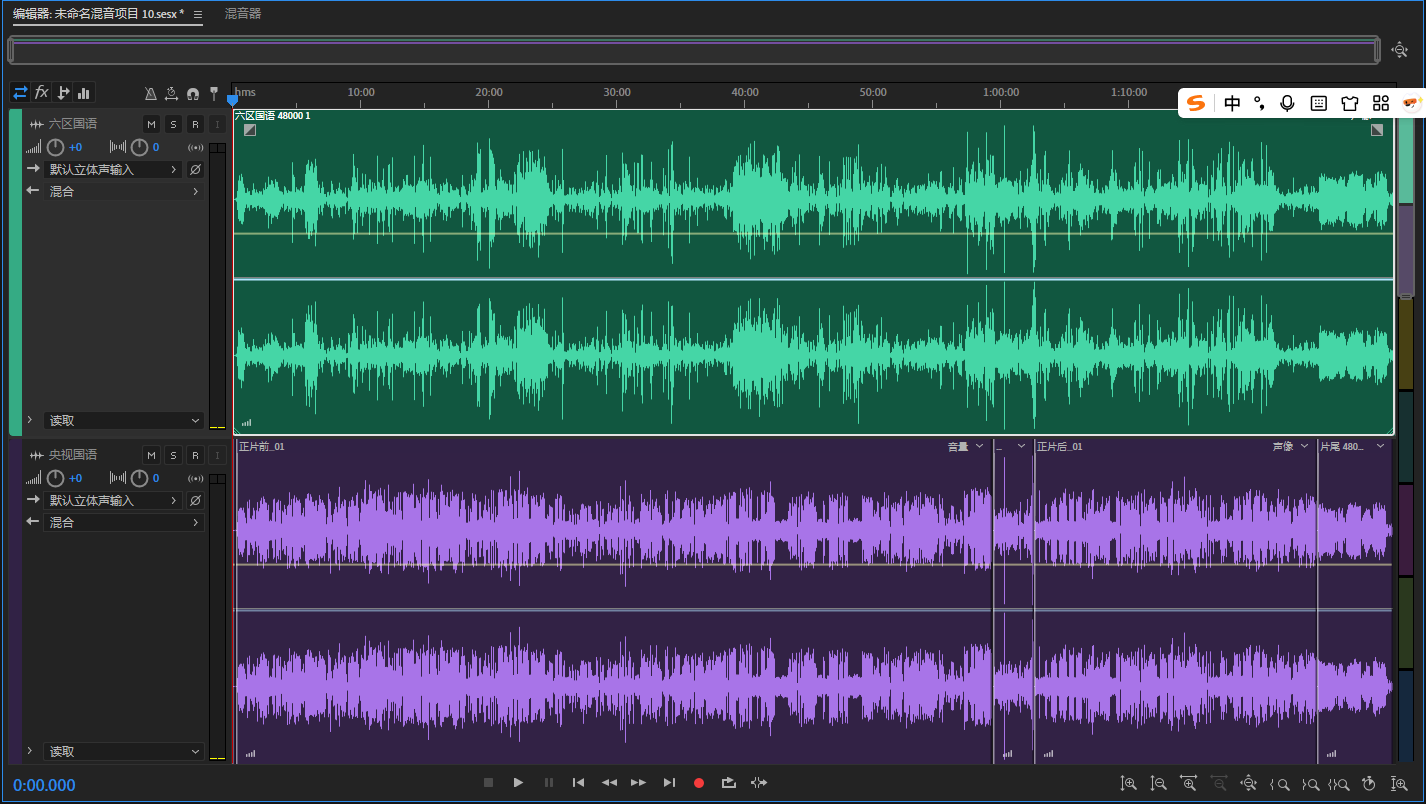Open 默认立体声输入 input dropdown on 六区国语 track

click(x=113, y=170)
